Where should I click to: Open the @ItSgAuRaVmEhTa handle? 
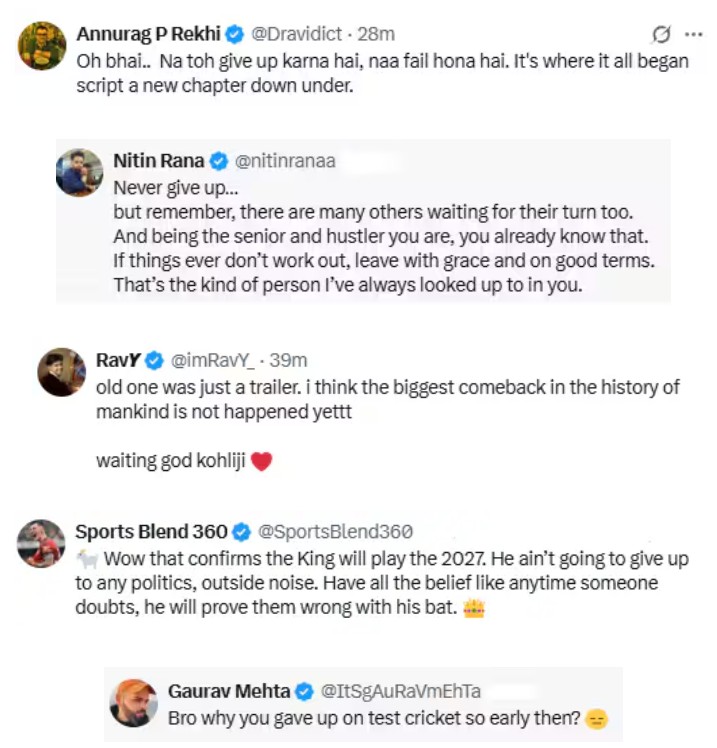(x=400, y=691)
